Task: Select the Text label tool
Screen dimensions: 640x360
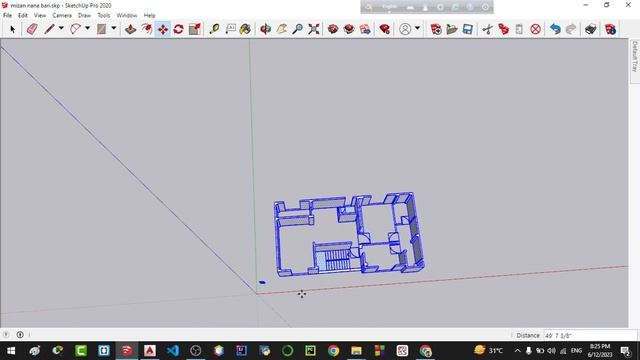Action: 231,29
